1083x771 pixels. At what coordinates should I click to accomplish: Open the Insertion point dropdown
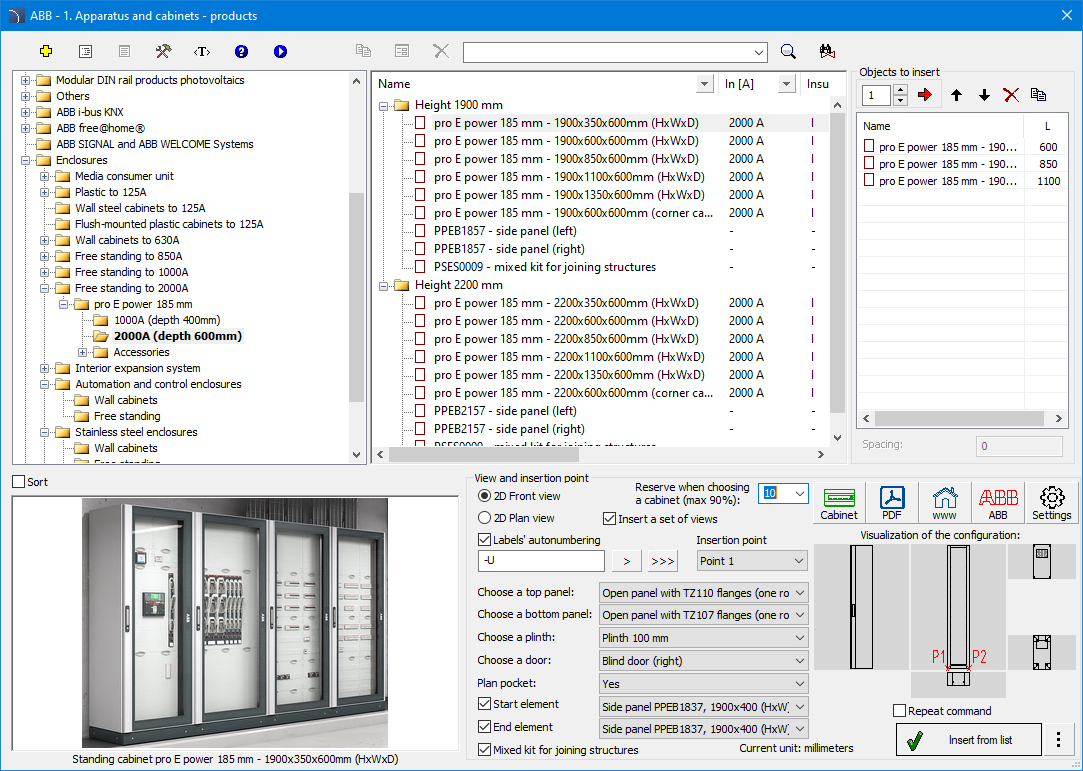tap(751, 561)
